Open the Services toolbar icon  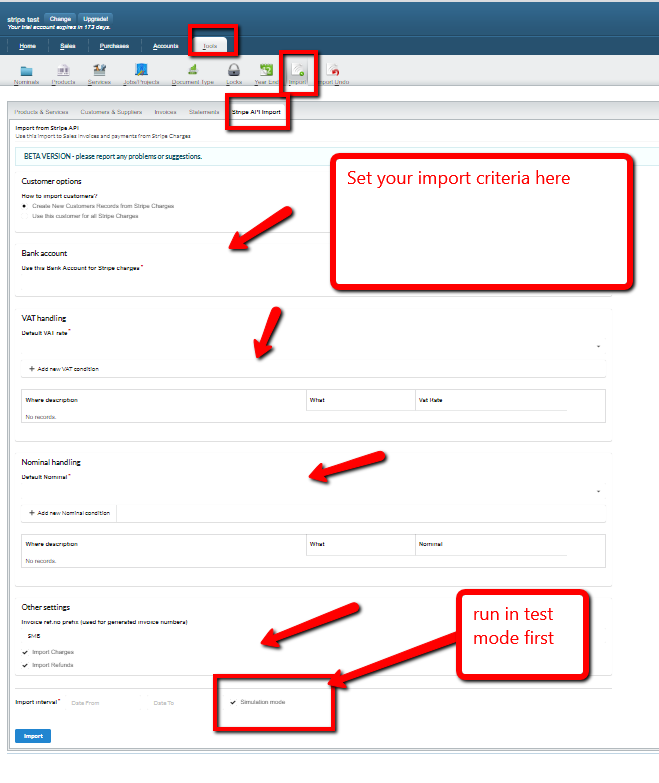99,71
